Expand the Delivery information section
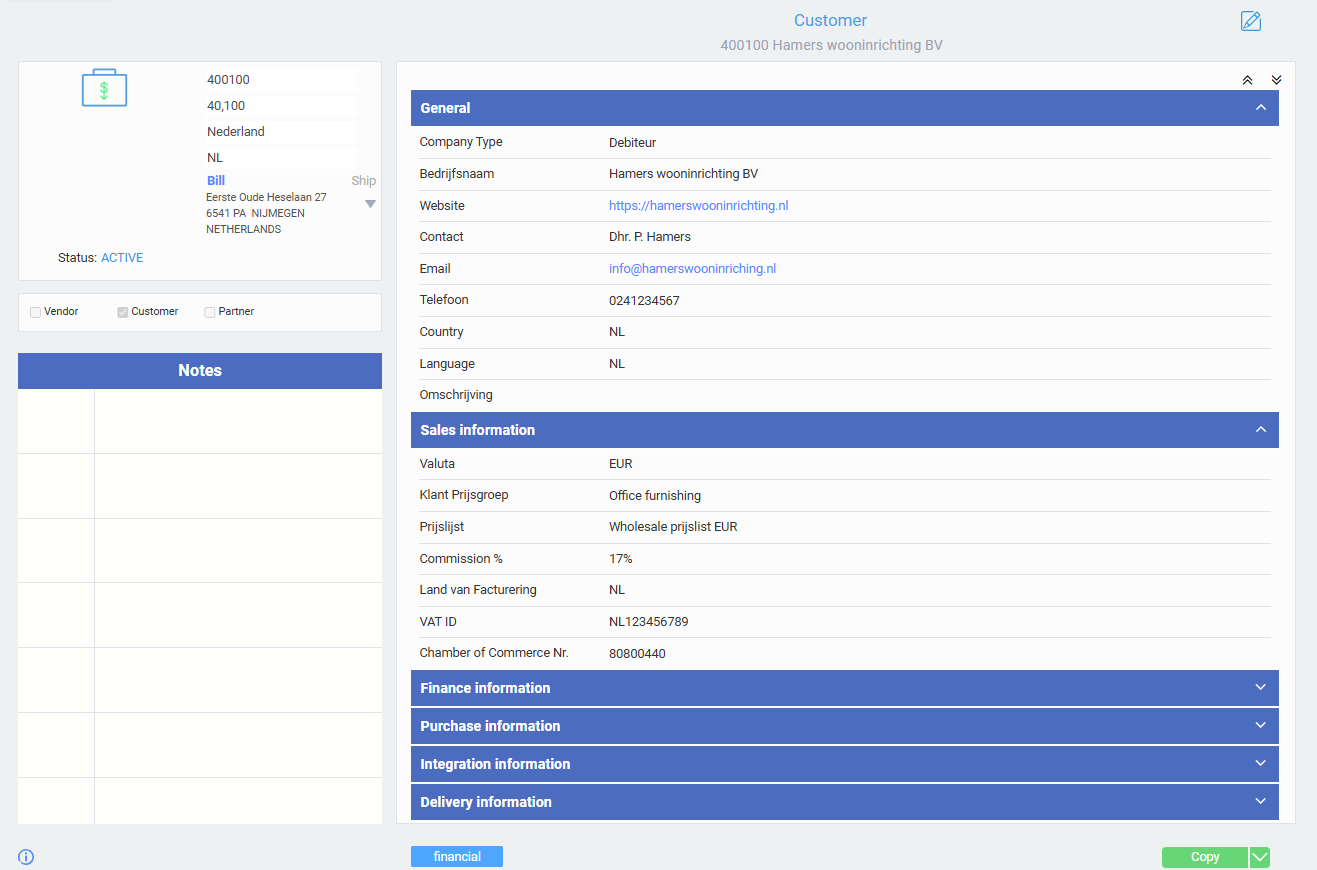This screenshot has height=870, width=1317. pyautogui.click(x=845, y=802)
